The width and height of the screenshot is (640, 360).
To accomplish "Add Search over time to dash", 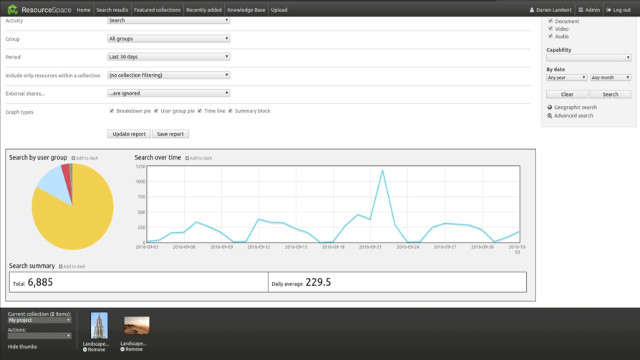I will click(198, 158).
